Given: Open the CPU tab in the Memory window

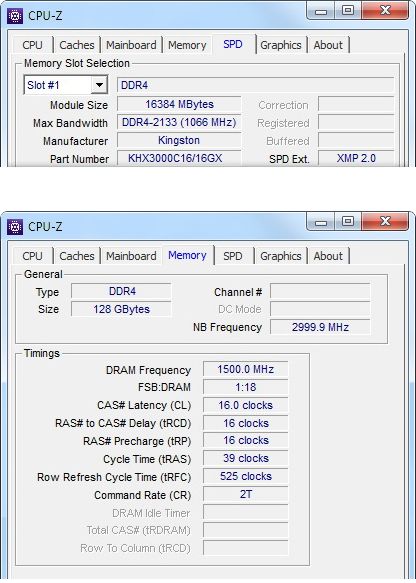Looking at the screenshot, I should coord(32,256).
